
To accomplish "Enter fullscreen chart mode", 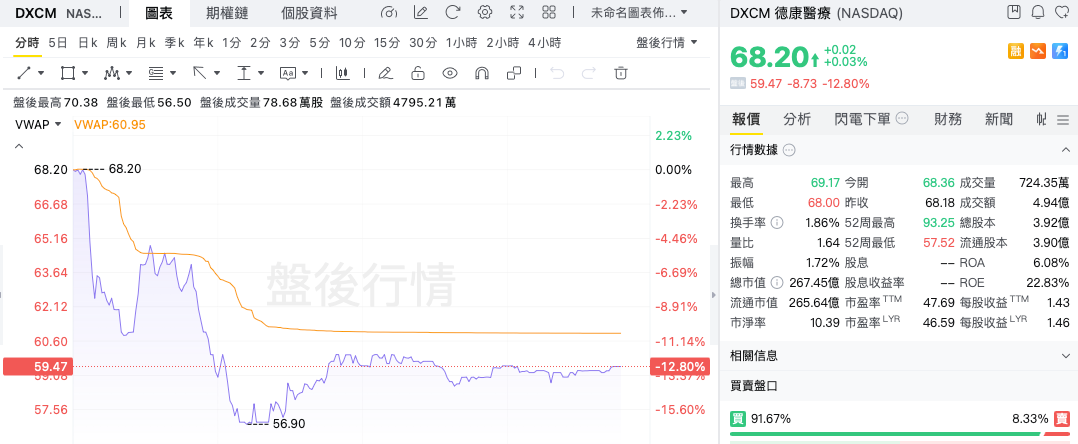I will point(517,13).
